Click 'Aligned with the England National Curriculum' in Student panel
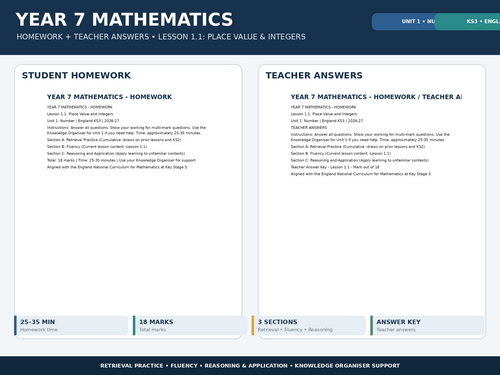 point(117,167)
